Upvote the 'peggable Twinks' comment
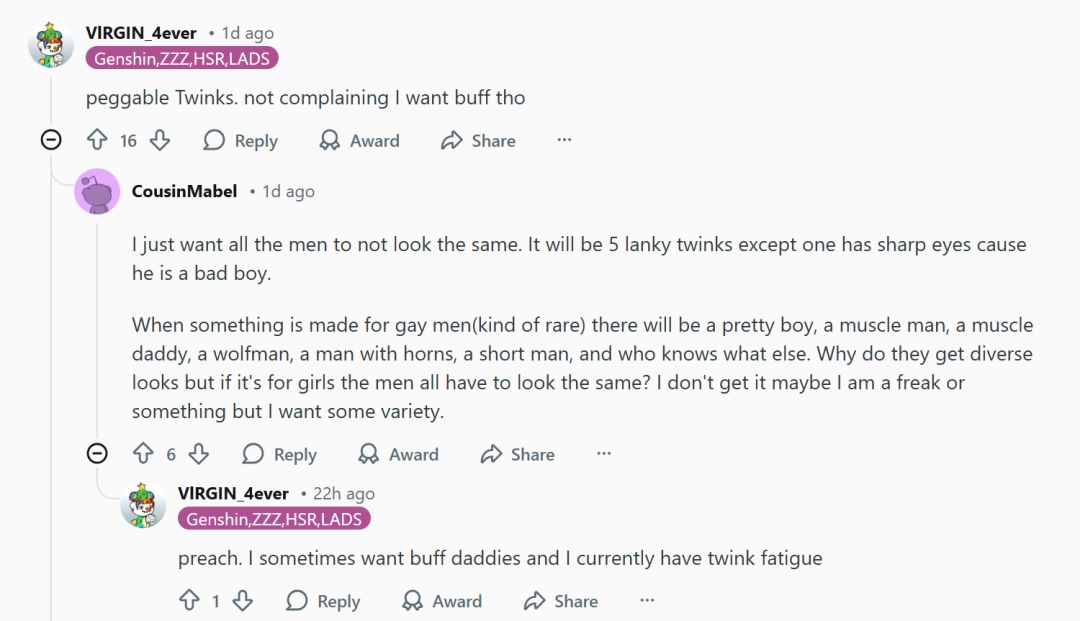The image size is (1080, 621). point(97,141)
